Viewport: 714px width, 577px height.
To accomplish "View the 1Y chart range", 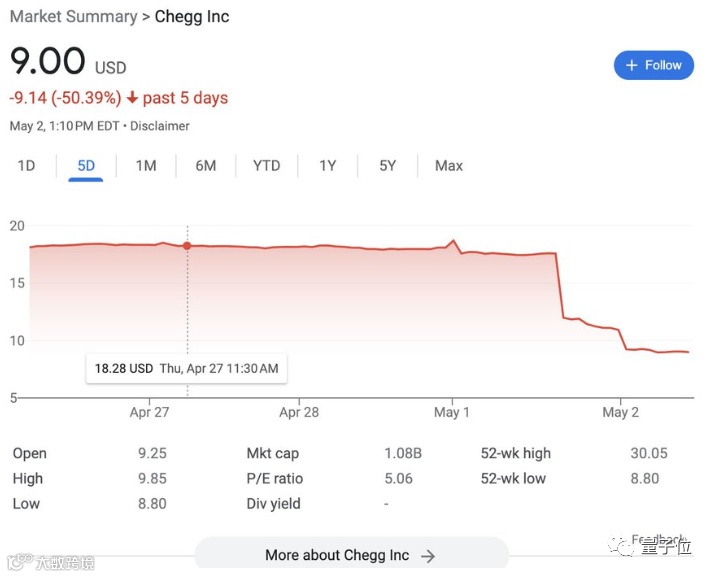I will point(327,166).
